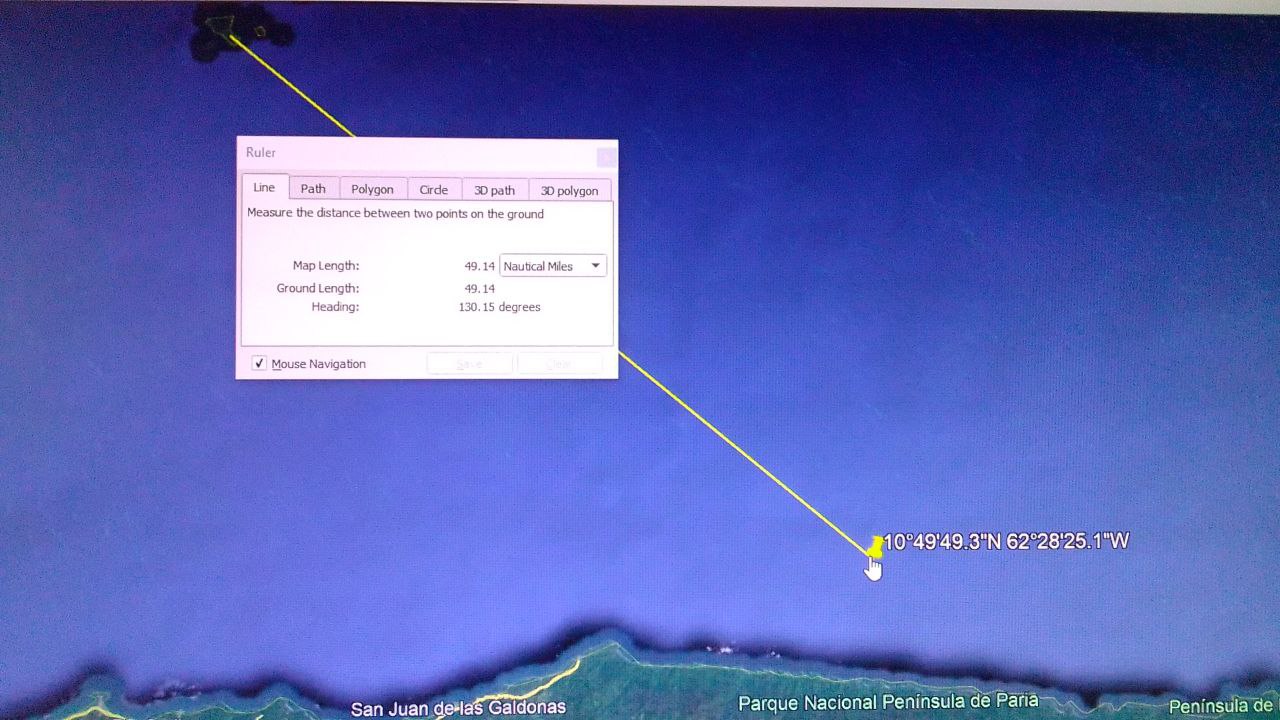Viewport: 1280px width, 720px height.
Task: Uncheck the Mouse Navigation checkbox
Action: (259, 364)
